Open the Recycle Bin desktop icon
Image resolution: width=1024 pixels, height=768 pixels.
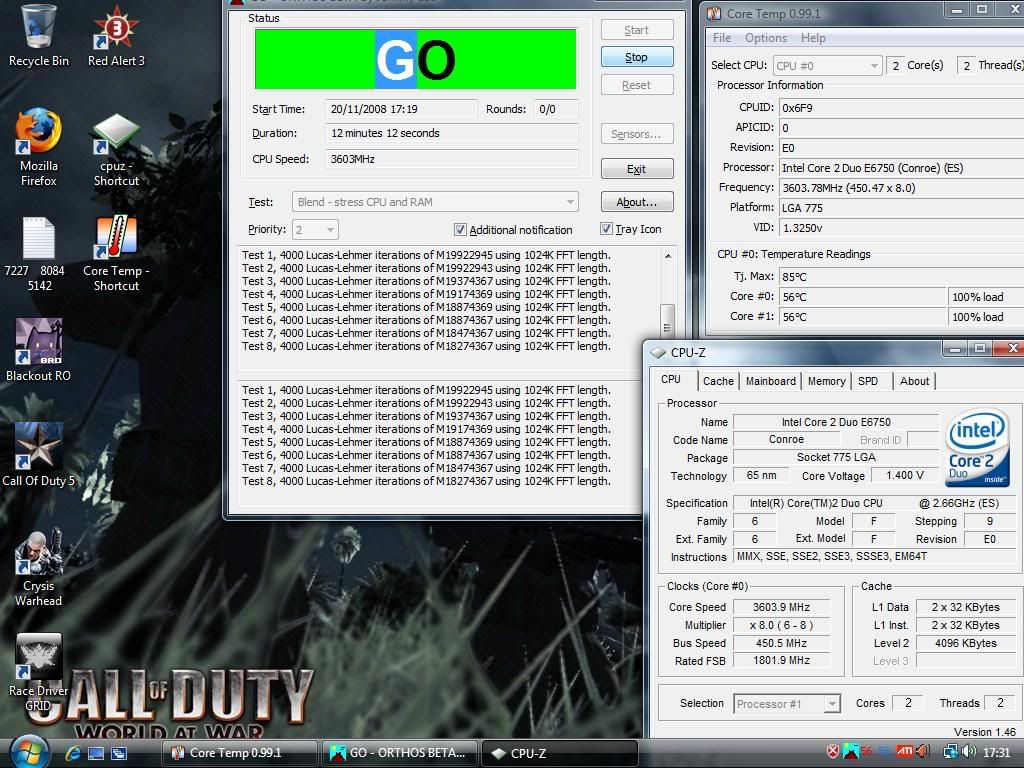pos(38,28)
